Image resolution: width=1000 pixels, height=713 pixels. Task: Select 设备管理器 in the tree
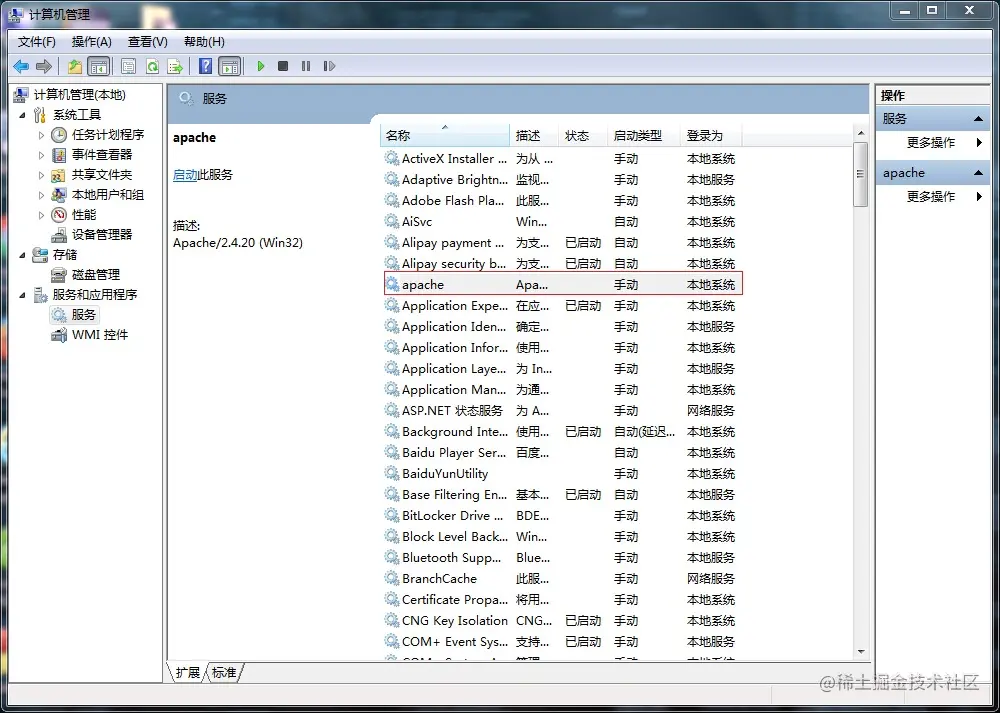point(92,235)
